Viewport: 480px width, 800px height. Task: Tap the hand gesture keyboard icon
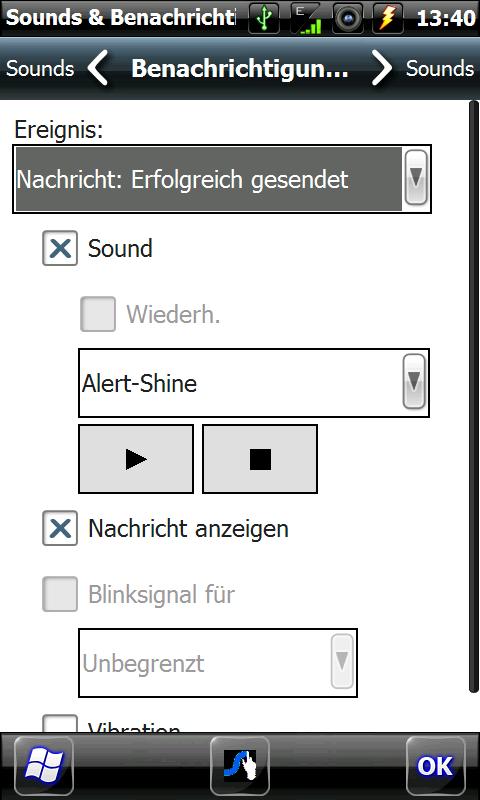click(240, 766)
